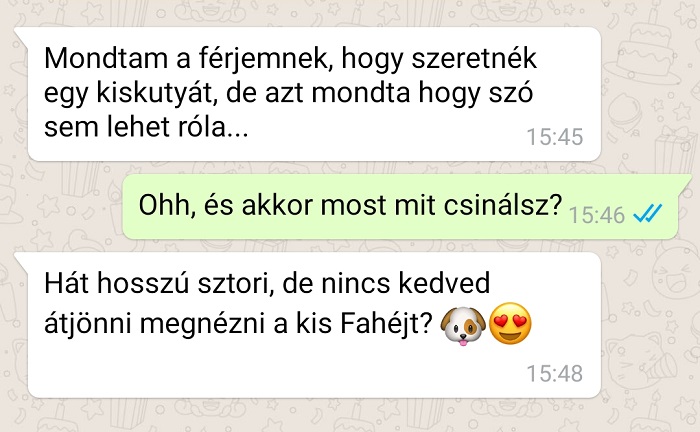
Task: Click the 15:46 timestamp in the green bubble
Action: (596, 215)
